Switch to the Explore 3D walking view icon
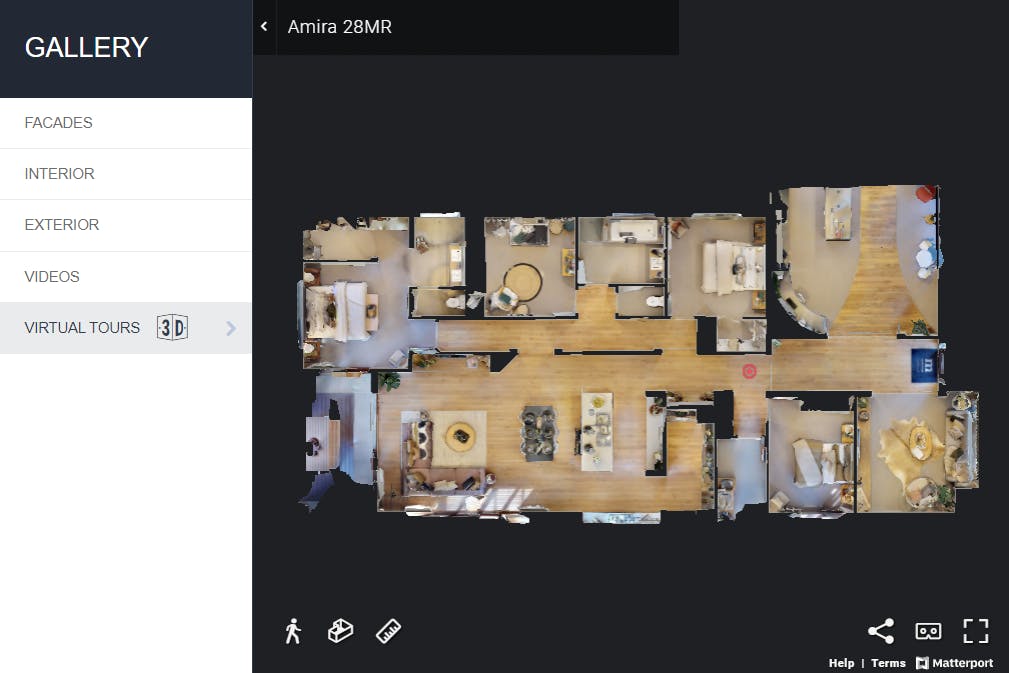Viewport: 1009px width, 673px height. 292,631
